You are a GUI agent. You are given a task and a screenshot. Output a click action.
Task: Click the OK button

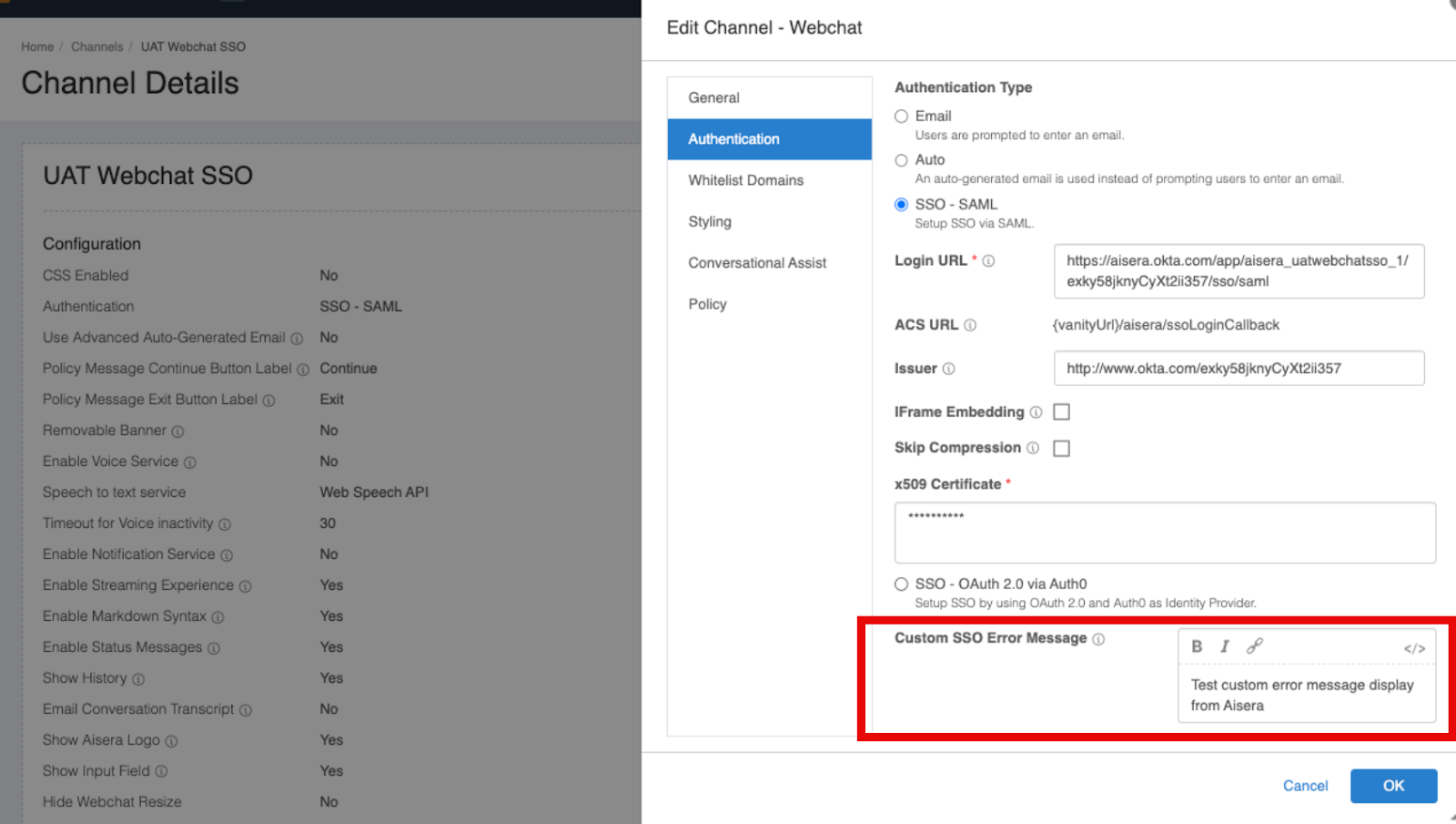pos(1393,786)
